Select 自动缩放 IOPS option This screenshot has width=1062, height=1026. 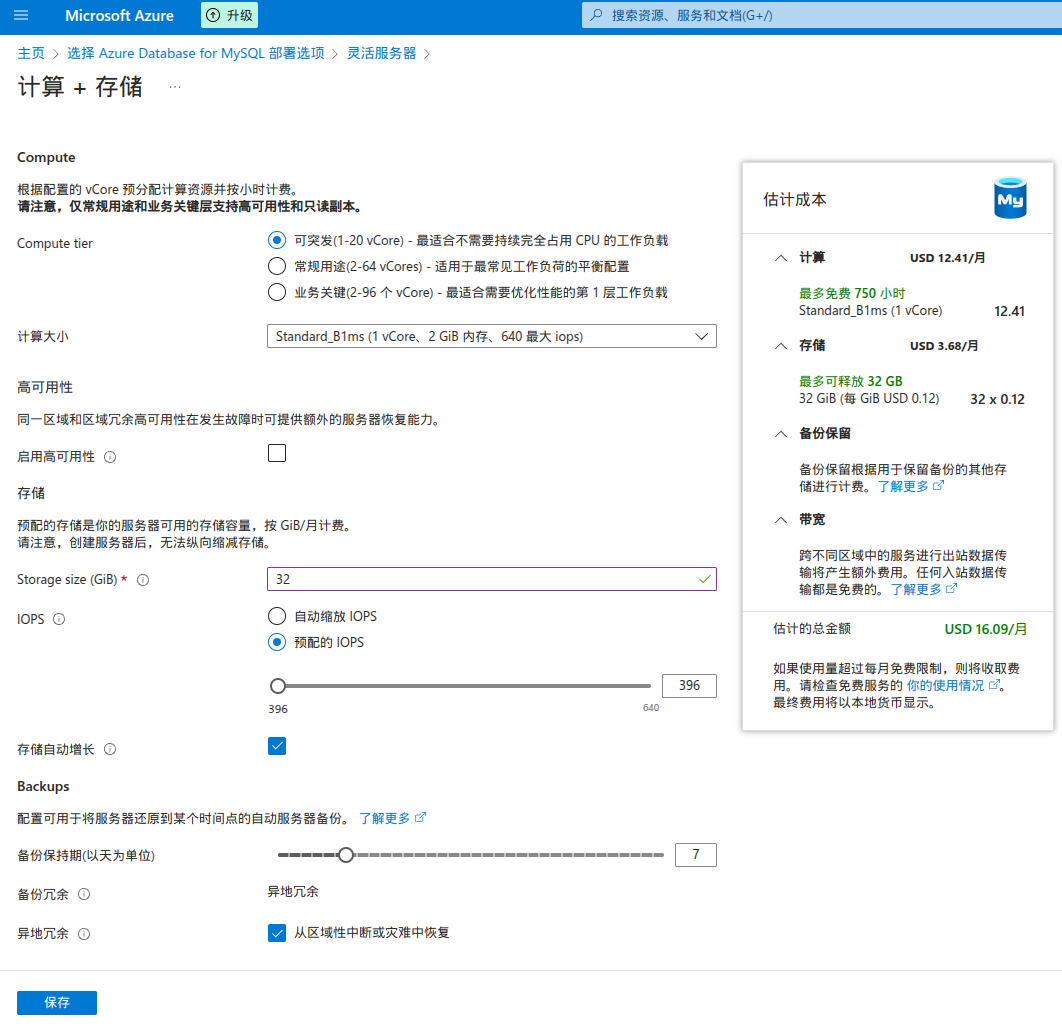276,616
